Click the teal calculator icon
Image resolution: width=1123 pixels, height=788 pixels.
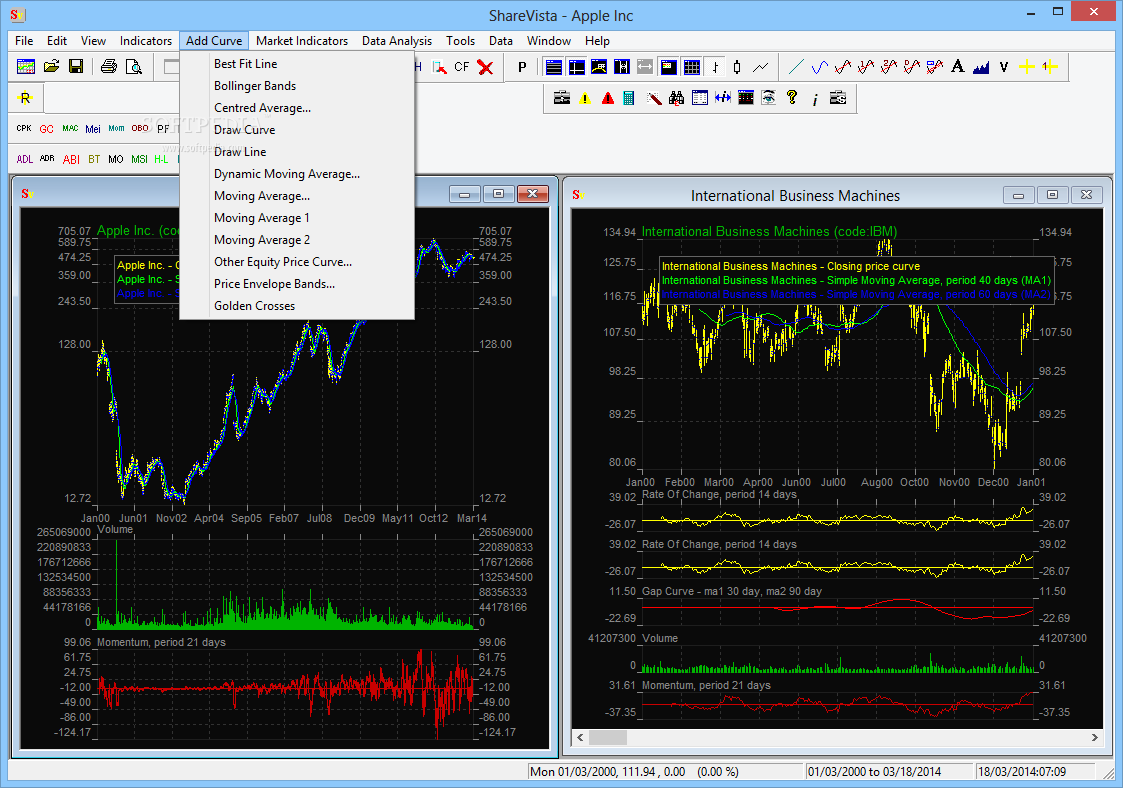pyautogui.click(x=629, y=98)
